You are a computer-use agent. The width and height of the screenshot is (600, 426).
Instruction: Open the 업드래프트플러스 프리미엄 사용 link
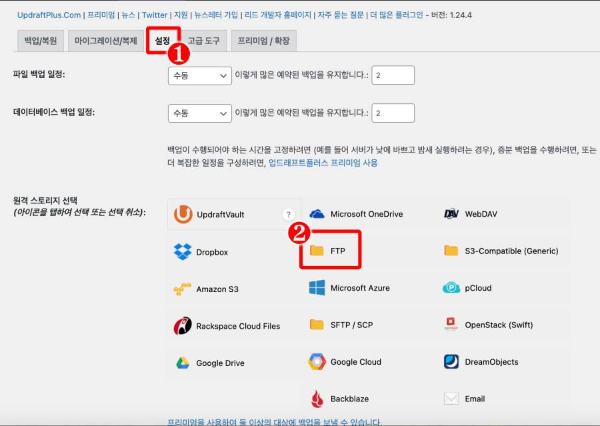323,163
